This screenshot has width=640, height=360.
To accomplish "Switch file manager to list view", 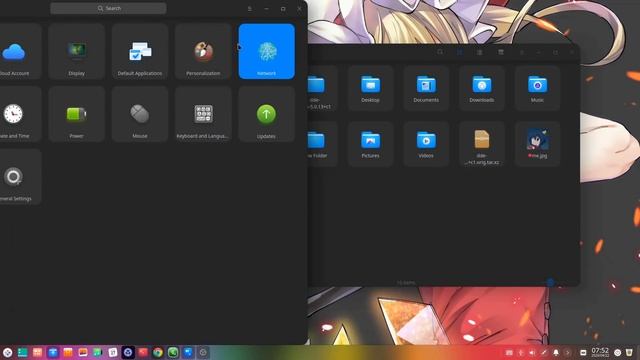I will [480, 52].
